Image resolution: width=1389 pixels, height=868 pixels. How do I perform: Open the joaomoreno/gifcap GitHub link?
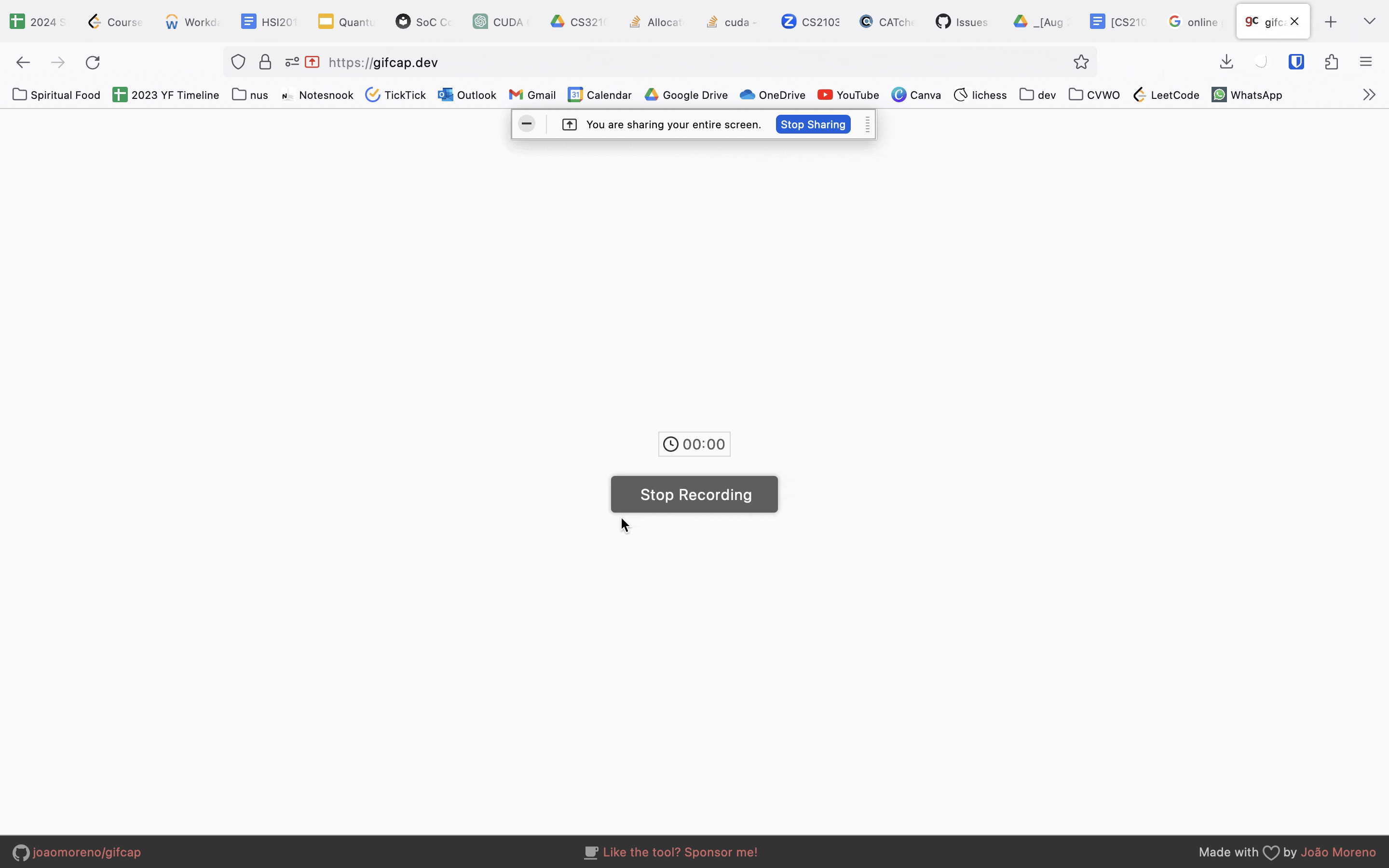[86, 852]
